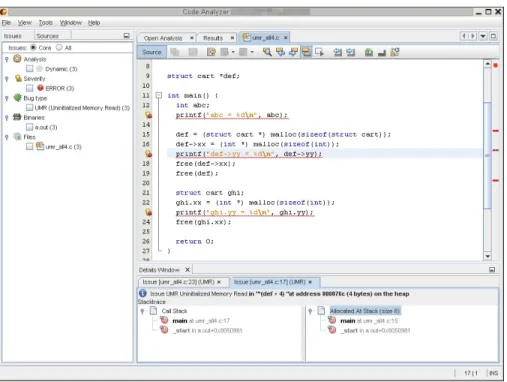Open the File menu
This screenshot has width=507, height=382.
(6, 23)
